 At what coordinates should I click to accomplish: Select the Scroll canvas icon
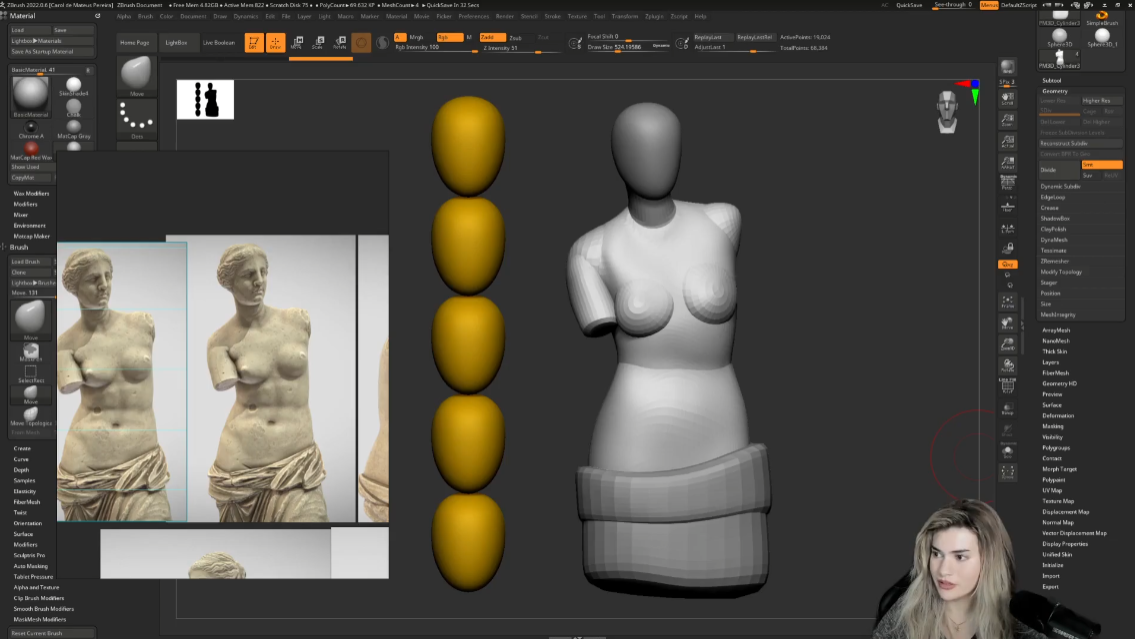pyautogui.click(x=1007, y=98)
